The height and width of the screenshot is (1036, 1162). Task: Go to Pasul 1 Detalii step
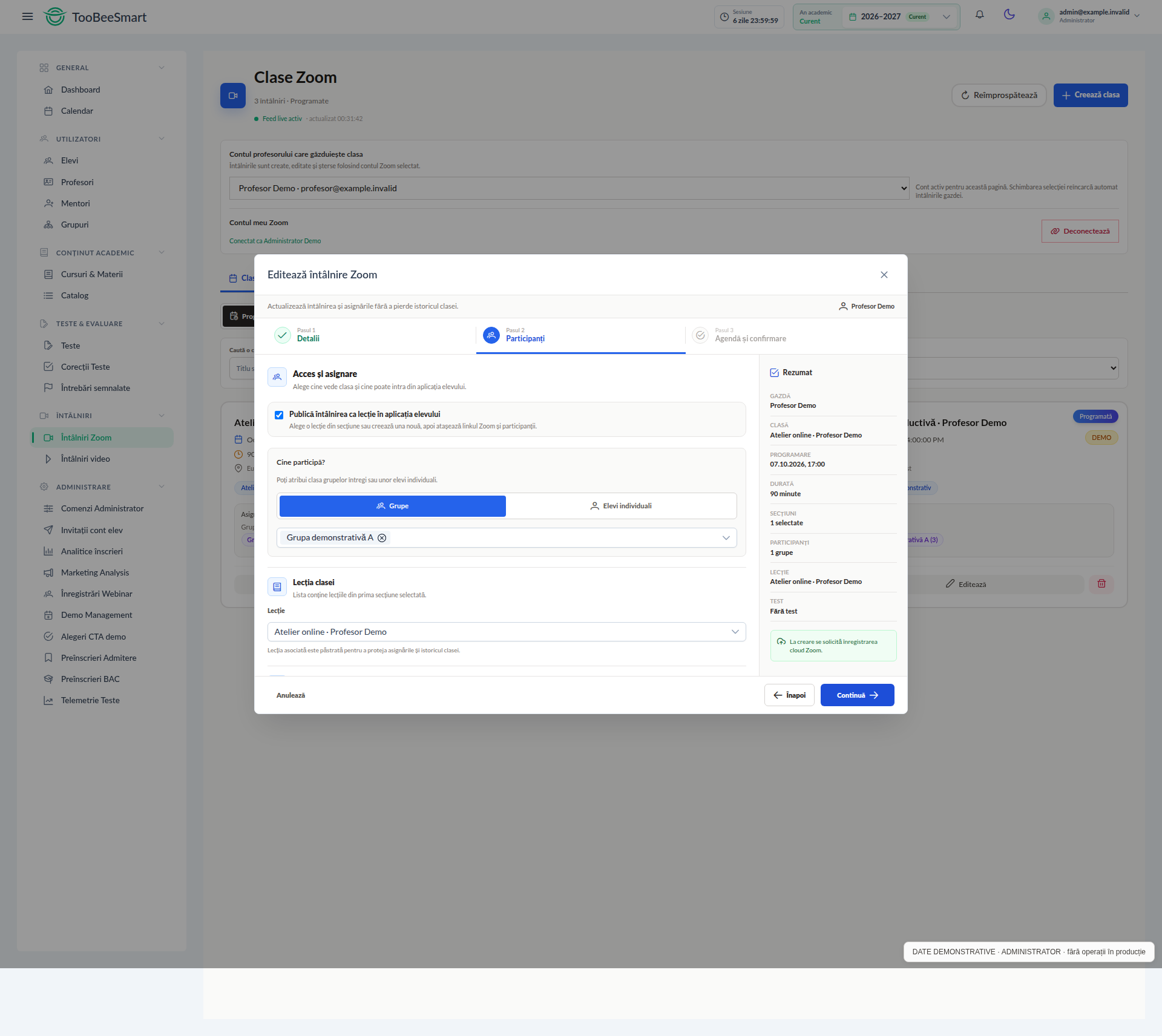coord(371,335)
